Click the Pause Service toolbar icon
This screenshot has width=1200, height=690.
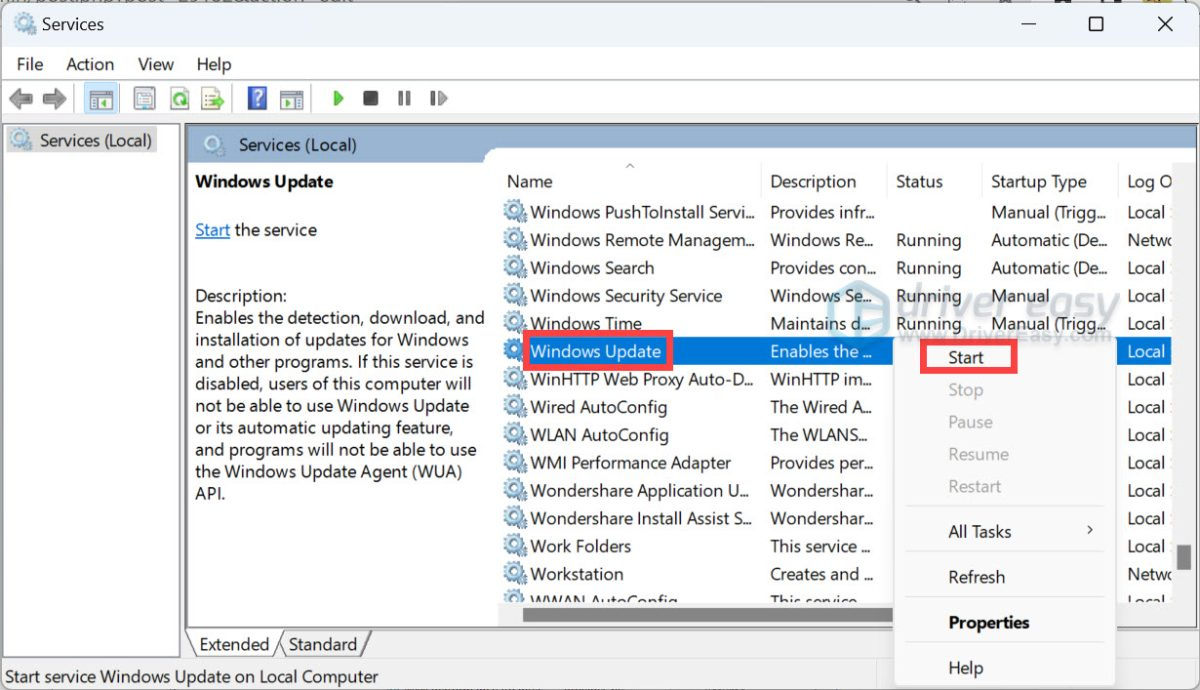coord(404,98)
